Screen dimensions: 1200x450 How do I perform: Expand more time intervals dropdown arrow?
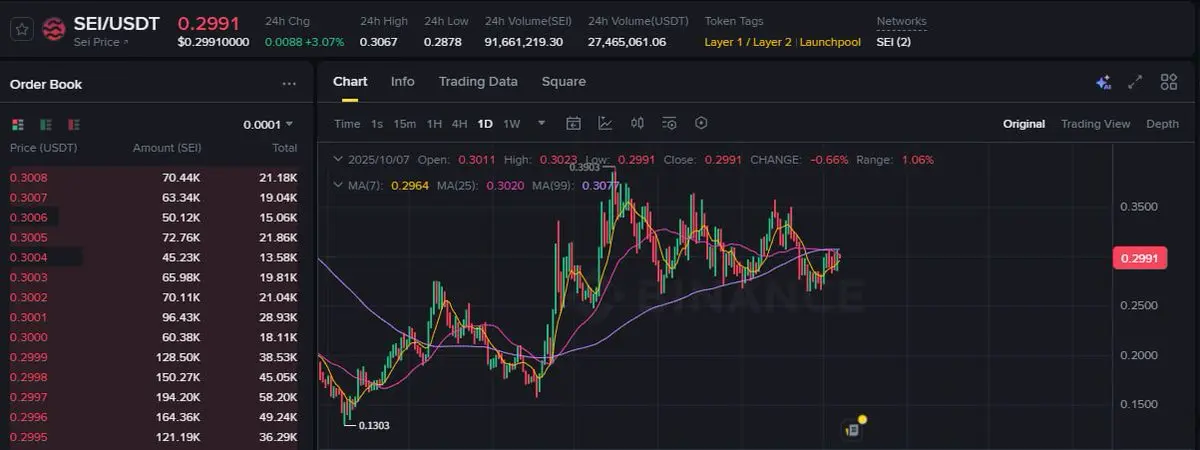click(542, 124)
